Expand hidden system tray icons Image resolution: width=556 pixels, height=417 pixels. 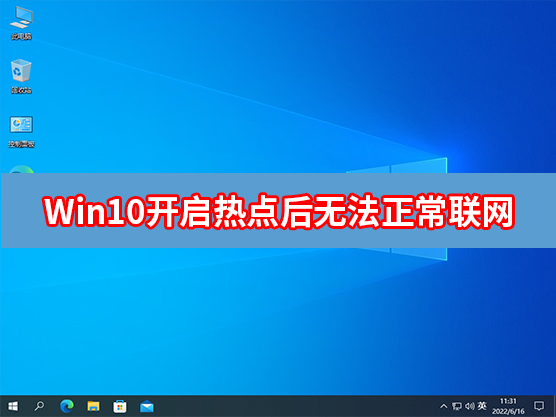coord(443,406)
